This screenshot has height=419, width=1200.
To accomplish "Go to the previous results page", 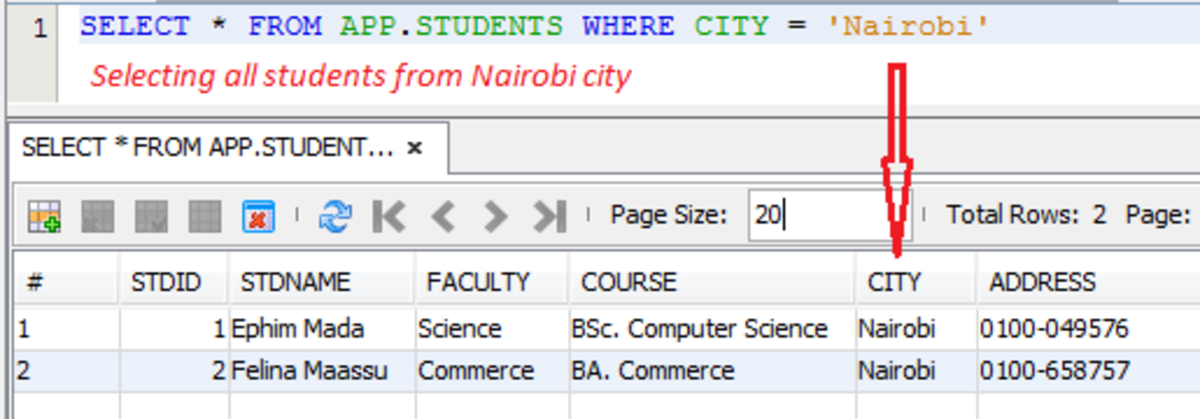I will tap(443, 215).
